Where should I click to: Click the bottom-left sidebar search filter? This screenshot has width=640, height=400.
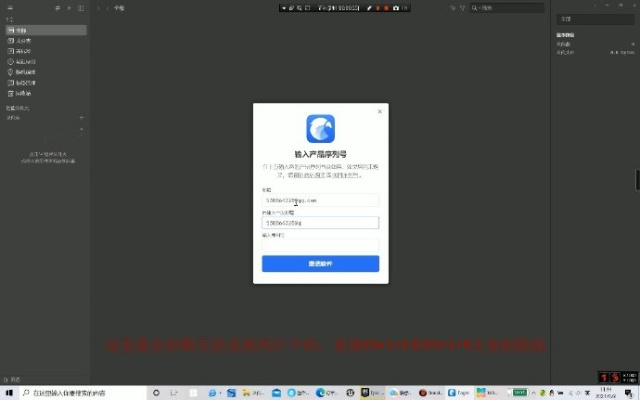[x=11, y=379]
